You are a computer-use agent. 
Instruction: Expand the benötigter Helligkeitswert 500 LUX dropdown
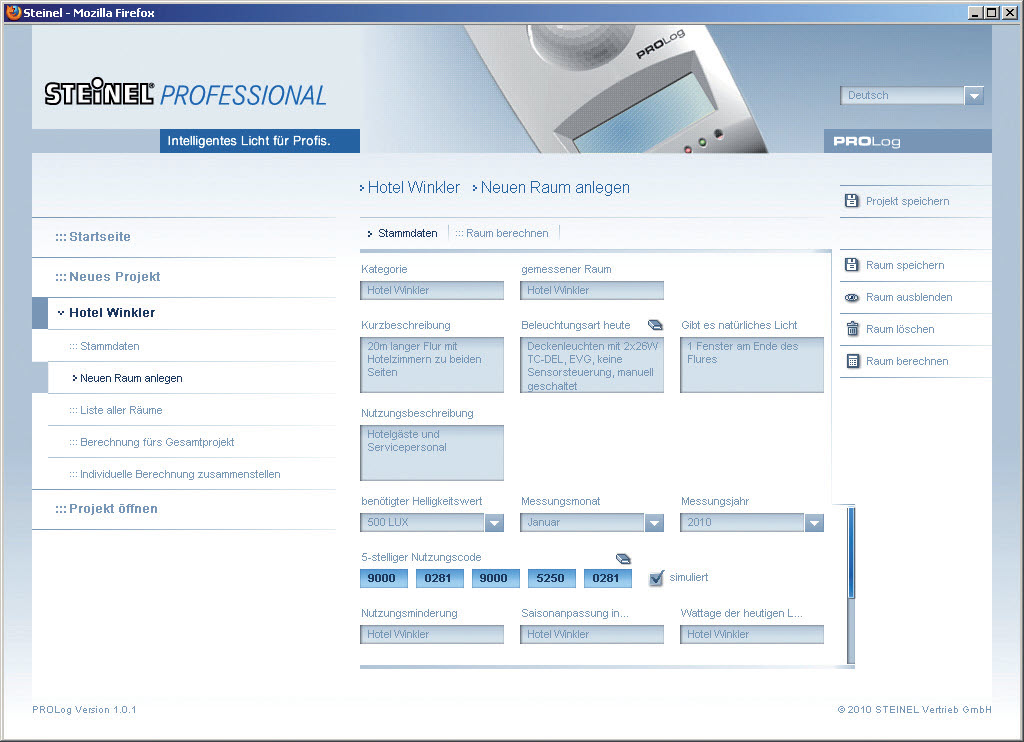(494, 522)
